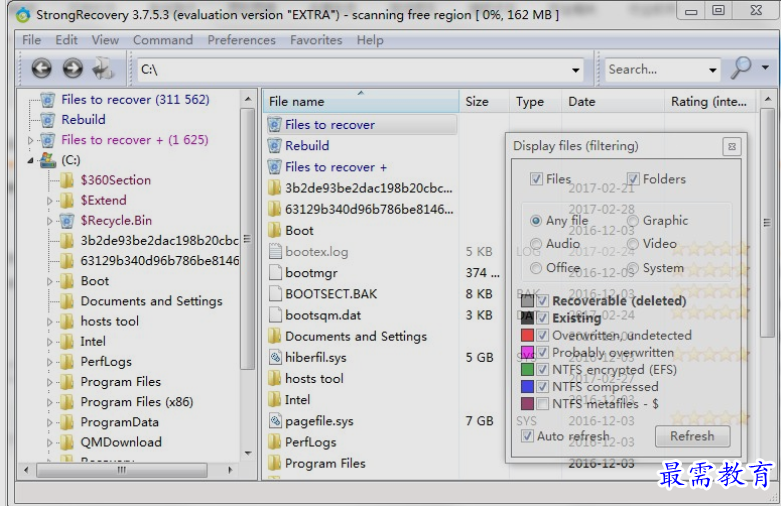
Task: Start search with the magnifier icon
Action: click(741, 67)
